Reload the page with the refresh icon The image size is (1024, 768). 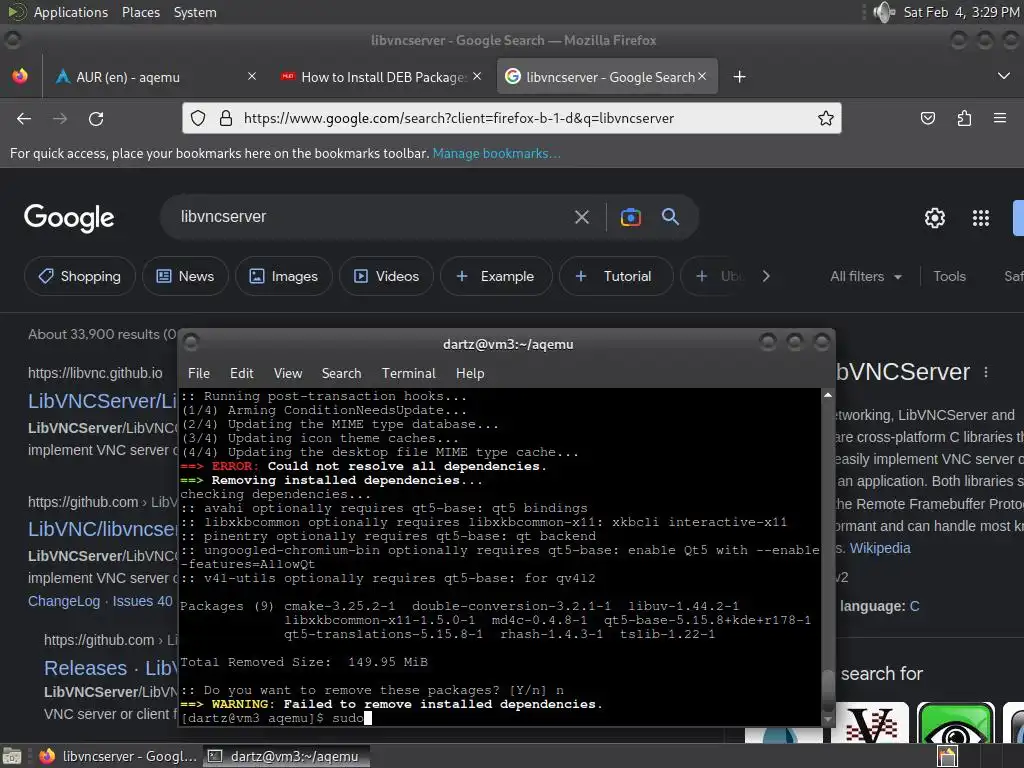(x=96, y=118)
